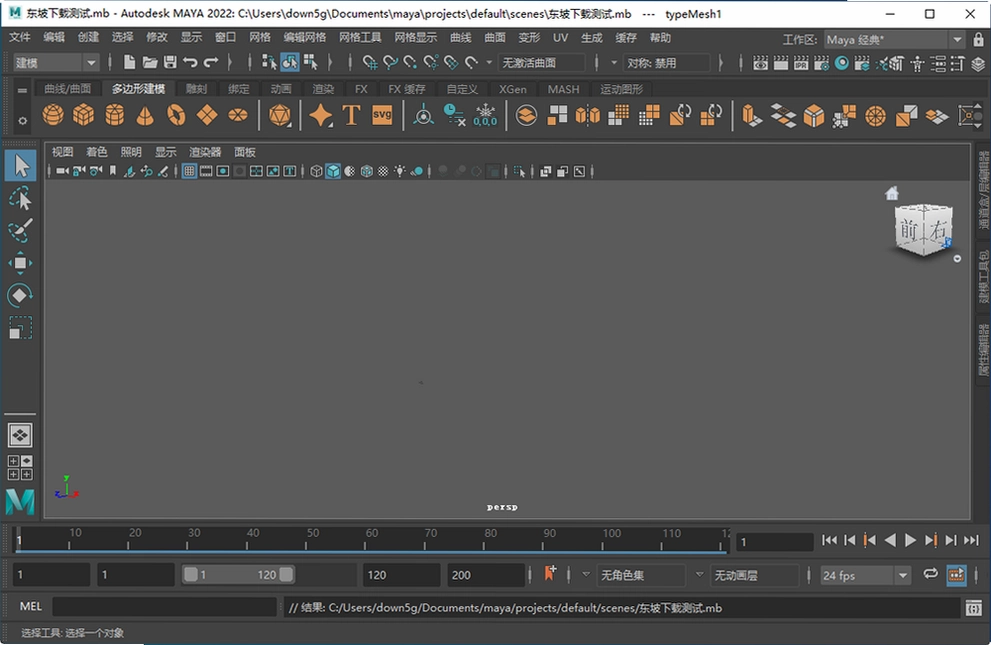Click the Mirror shelf icon

(587, 115)
